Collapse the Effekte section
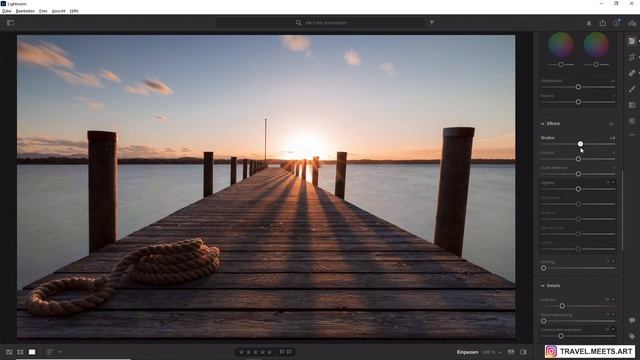The height and width of the screenshot is (360, 640). tap(542, 124)
